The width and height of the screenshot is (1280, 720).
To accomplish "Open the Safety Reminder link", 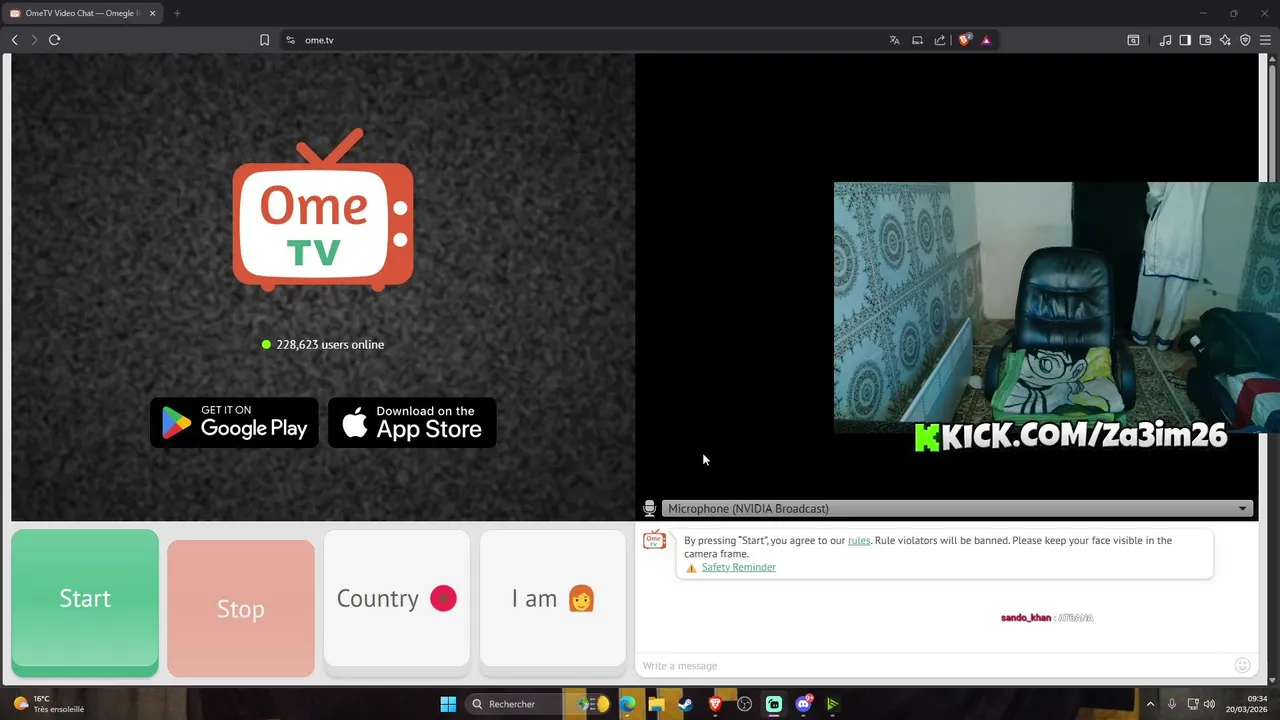I will (x=738, y=567).
